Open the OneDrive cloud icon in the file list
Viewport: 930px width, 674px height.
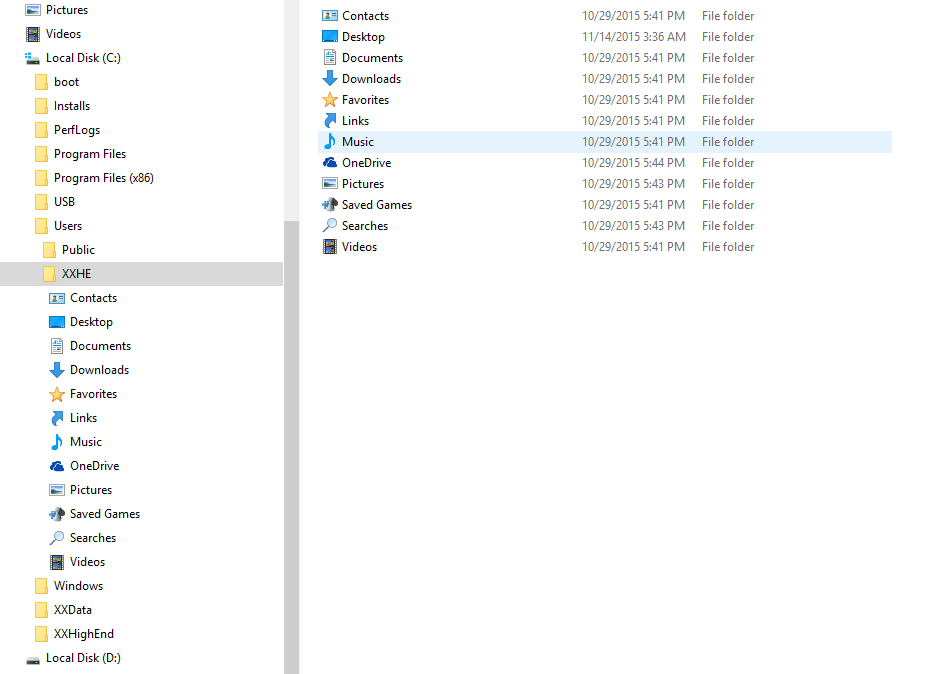point(330,163)
